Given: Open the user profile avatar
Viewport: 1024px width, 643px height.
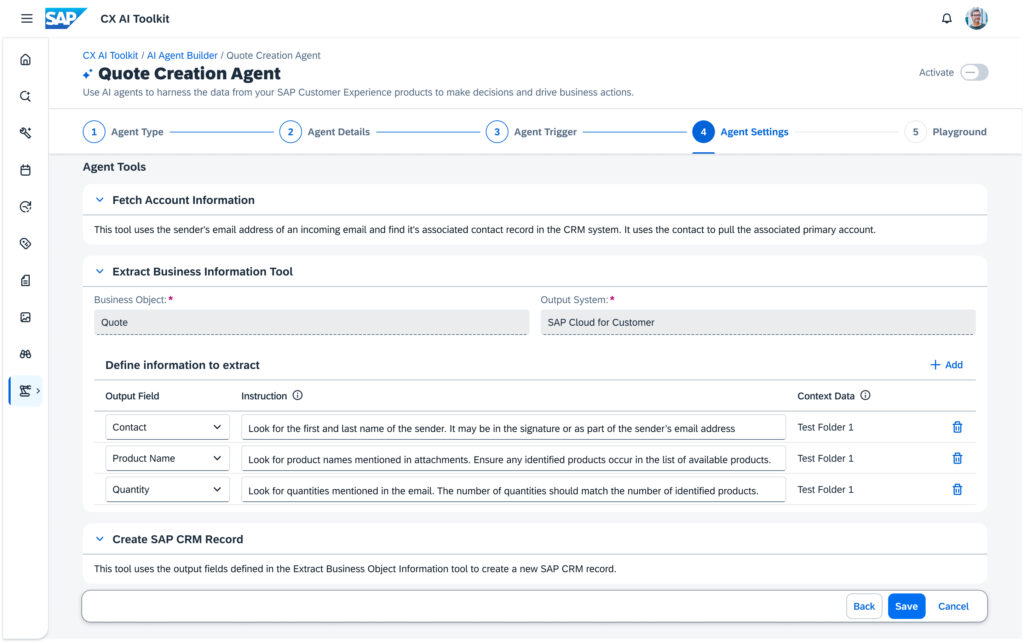Looking at the screenshot, I should [x=976, y=18].
